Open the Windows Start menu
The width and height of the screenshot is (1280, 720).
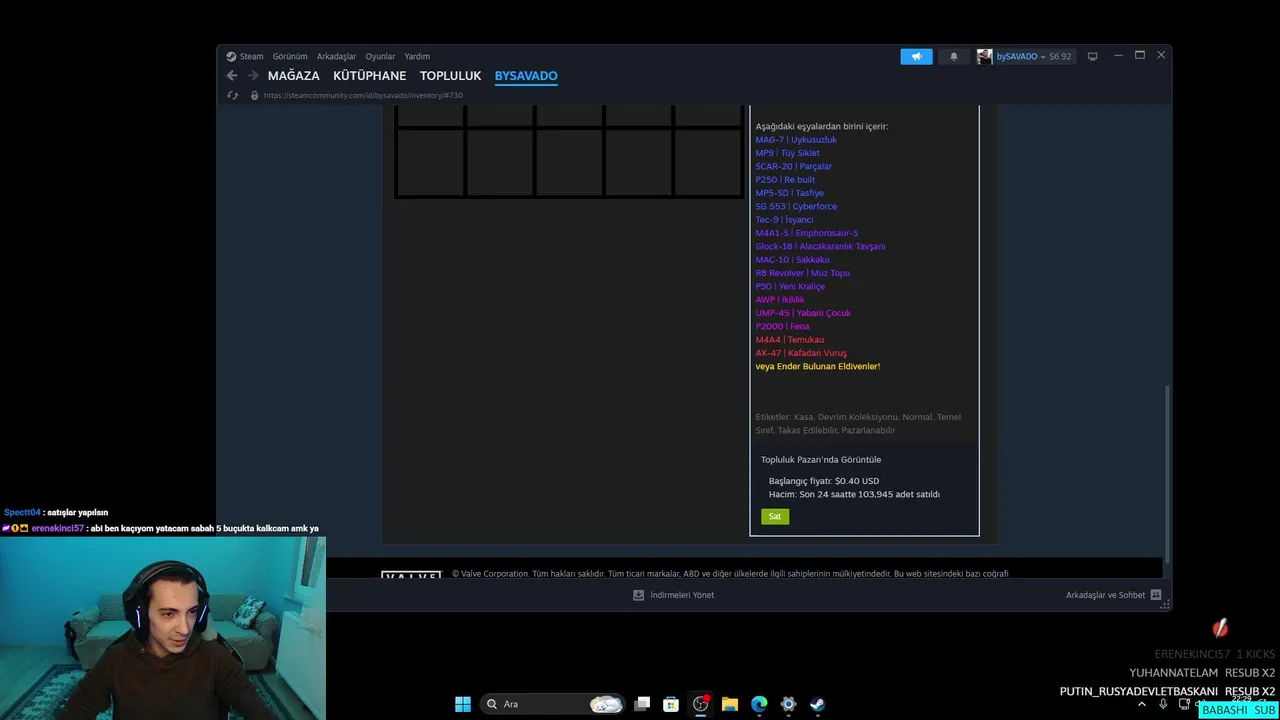[x=463, y=704]
